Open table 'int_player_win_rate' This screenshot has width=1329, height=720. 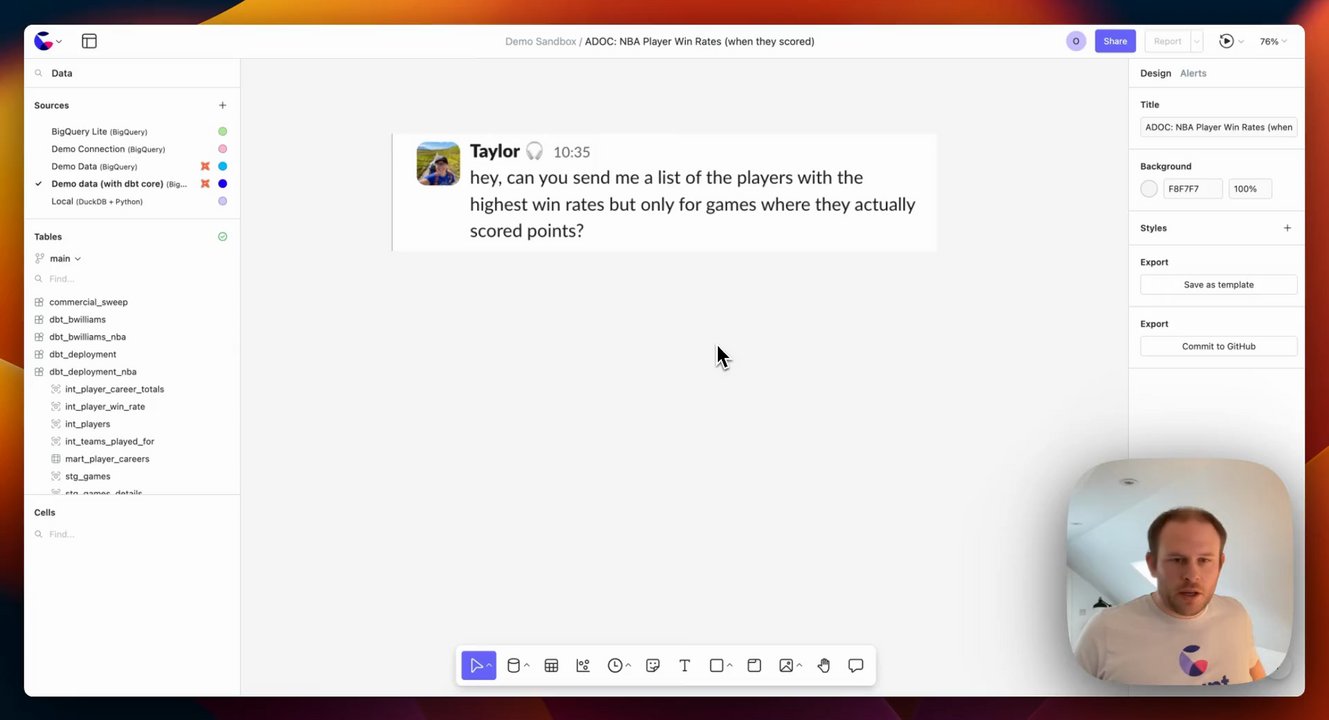[105, 407]
